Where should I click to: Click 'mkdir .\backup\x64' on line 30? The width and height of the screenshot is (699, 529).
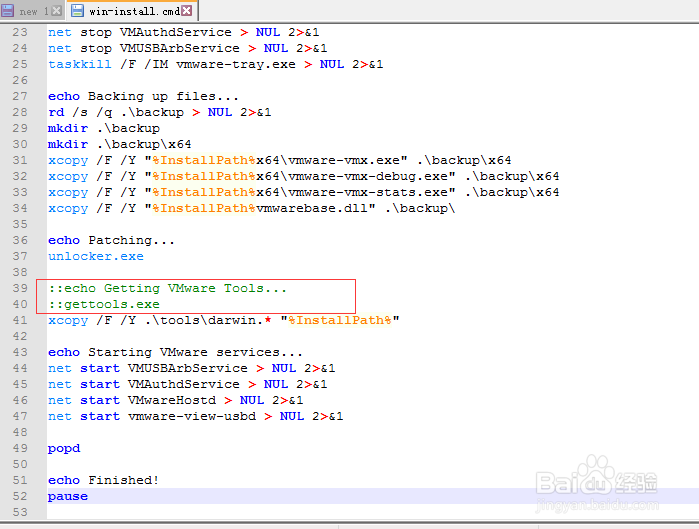tap(119, 144)
